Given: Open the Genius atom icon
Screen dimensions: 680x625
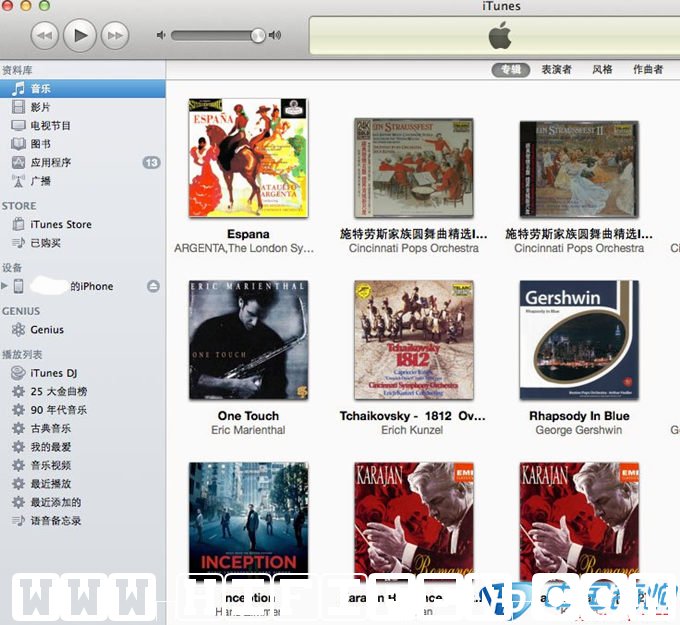Looking at the screenshot, I should pos(18,330).
